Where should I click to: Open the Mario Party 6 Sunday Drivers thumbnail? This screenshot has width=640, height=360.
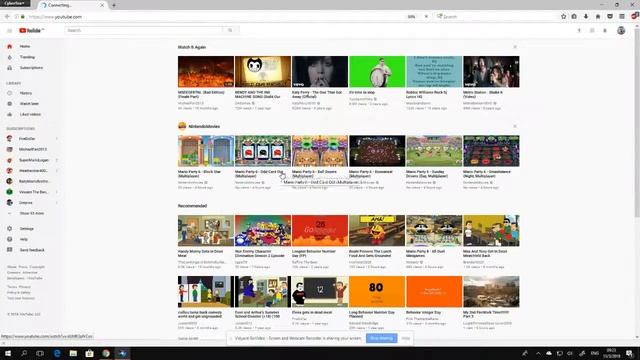[434, 151]
